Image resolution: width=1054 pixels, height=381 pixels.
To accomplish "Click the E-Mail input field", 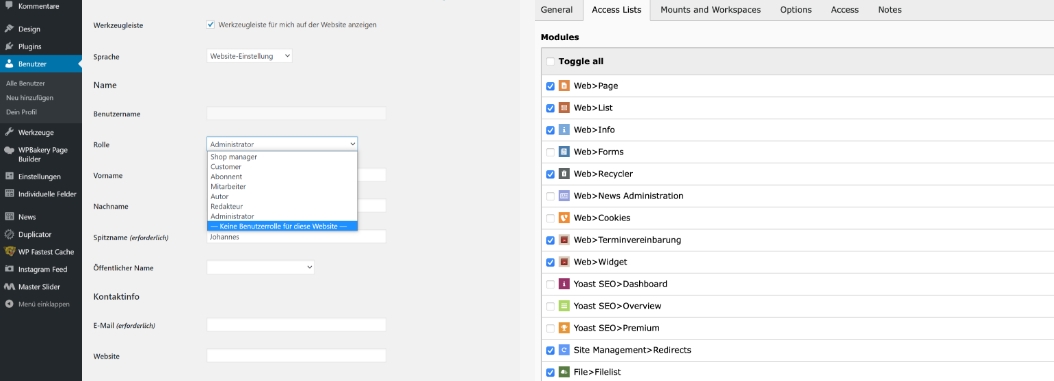I will click(296, 325).
